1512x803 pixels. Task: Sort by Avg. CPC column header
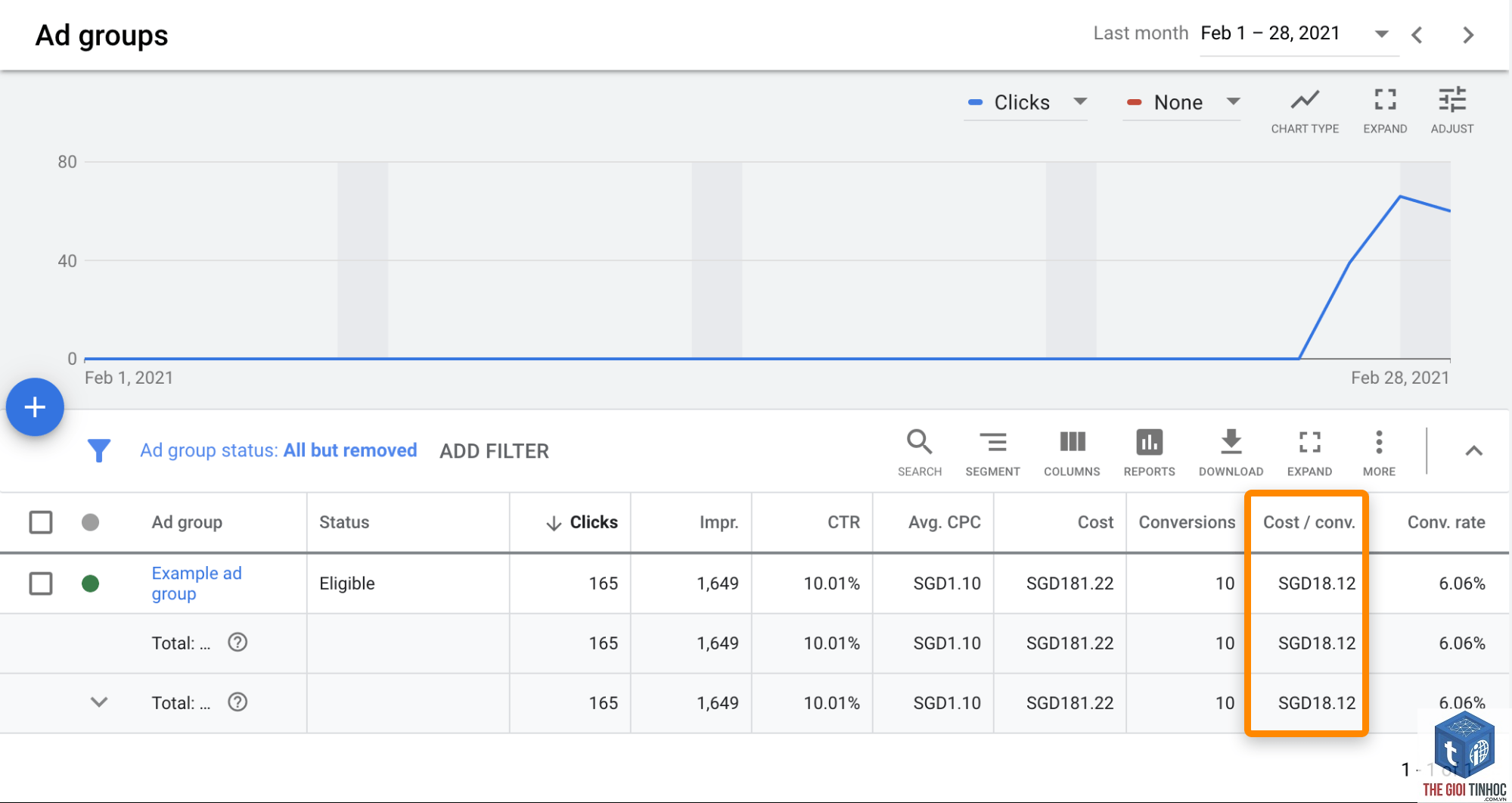pos(944,522)
